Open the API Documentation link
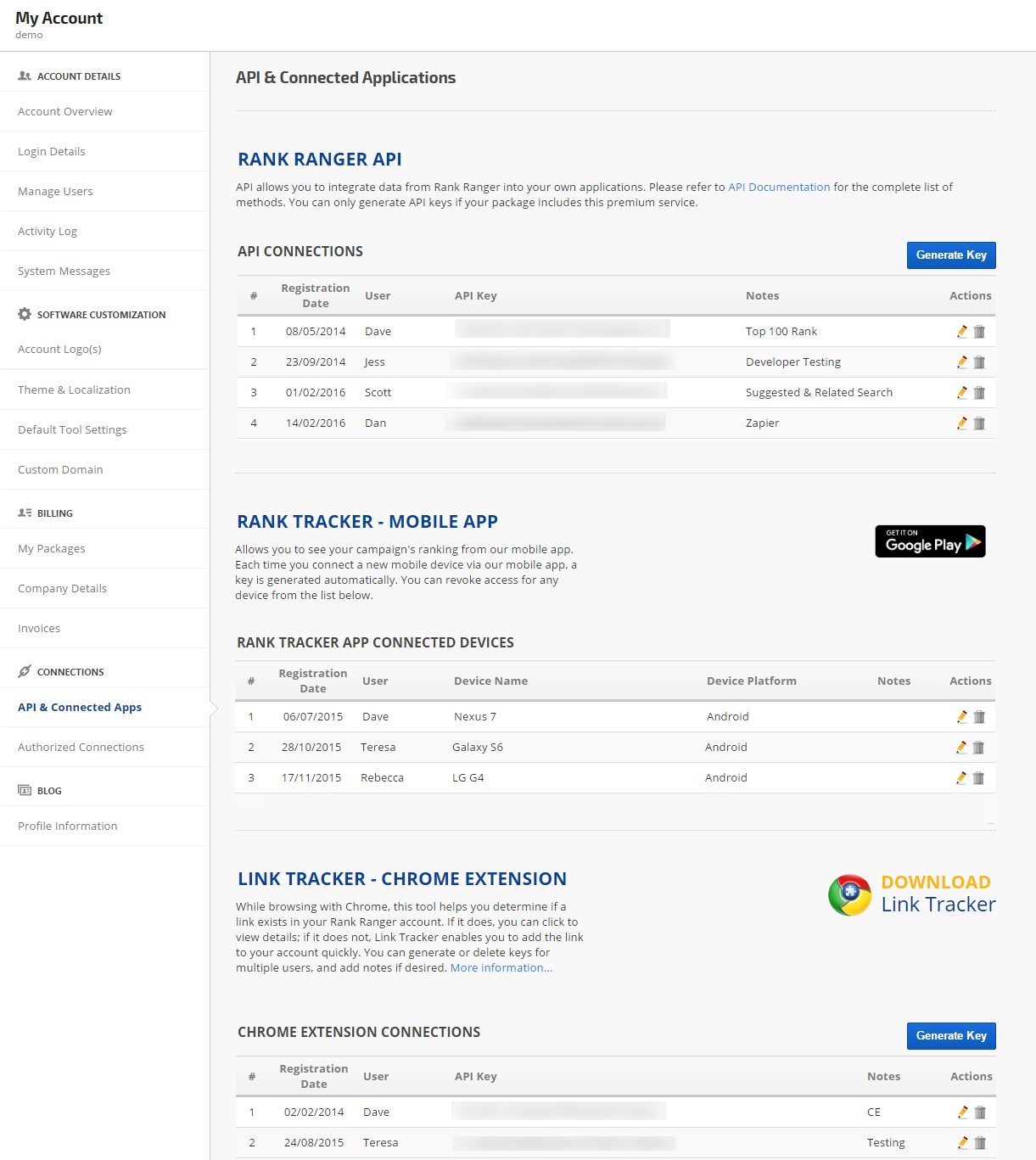The height and width of the screenshot is (1160, 1036). coord(779,188)
